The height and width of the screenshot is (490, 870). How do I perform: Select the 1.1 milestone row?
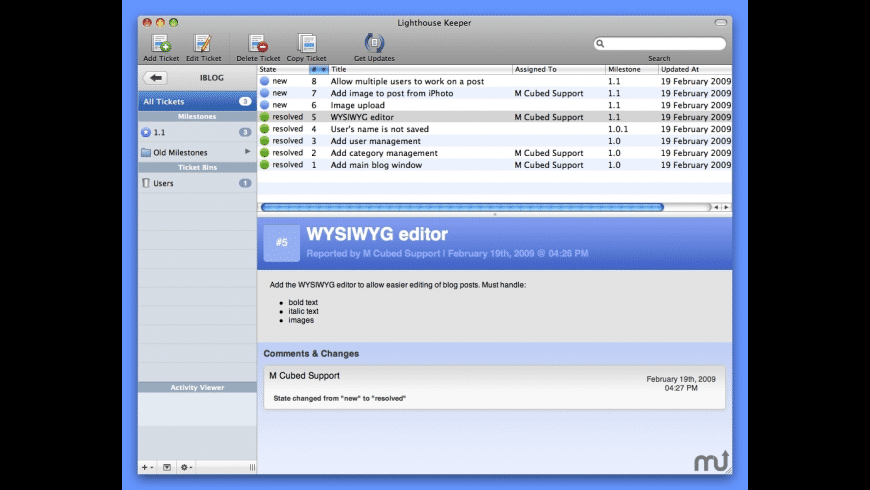coord(197,132)
